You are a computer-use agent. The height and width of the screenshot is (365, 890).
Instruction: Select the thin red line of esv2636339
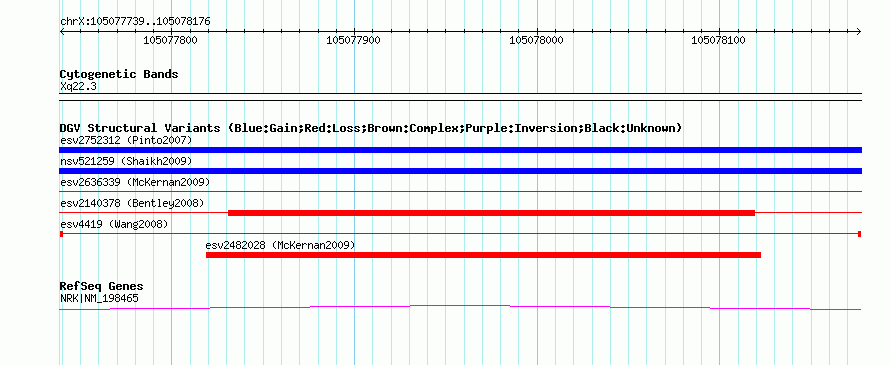(460, 192)
